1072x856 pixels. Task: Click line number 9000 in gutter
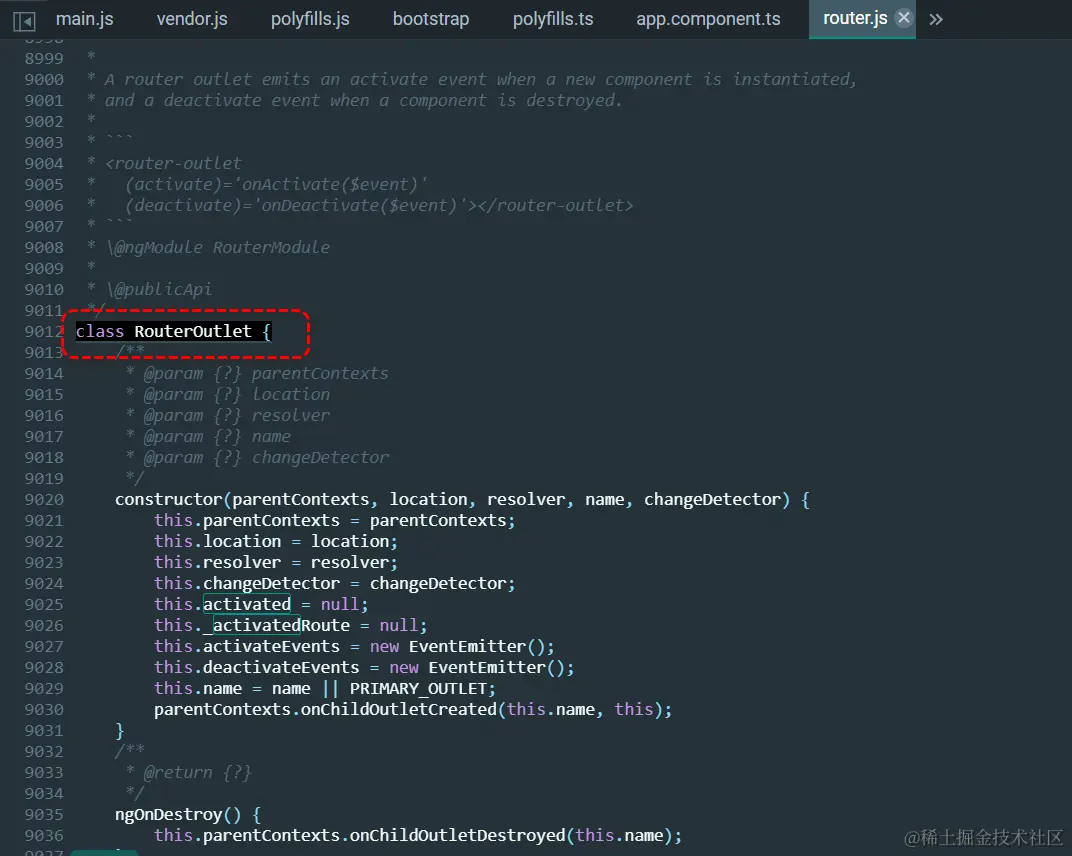coord(44,80)
